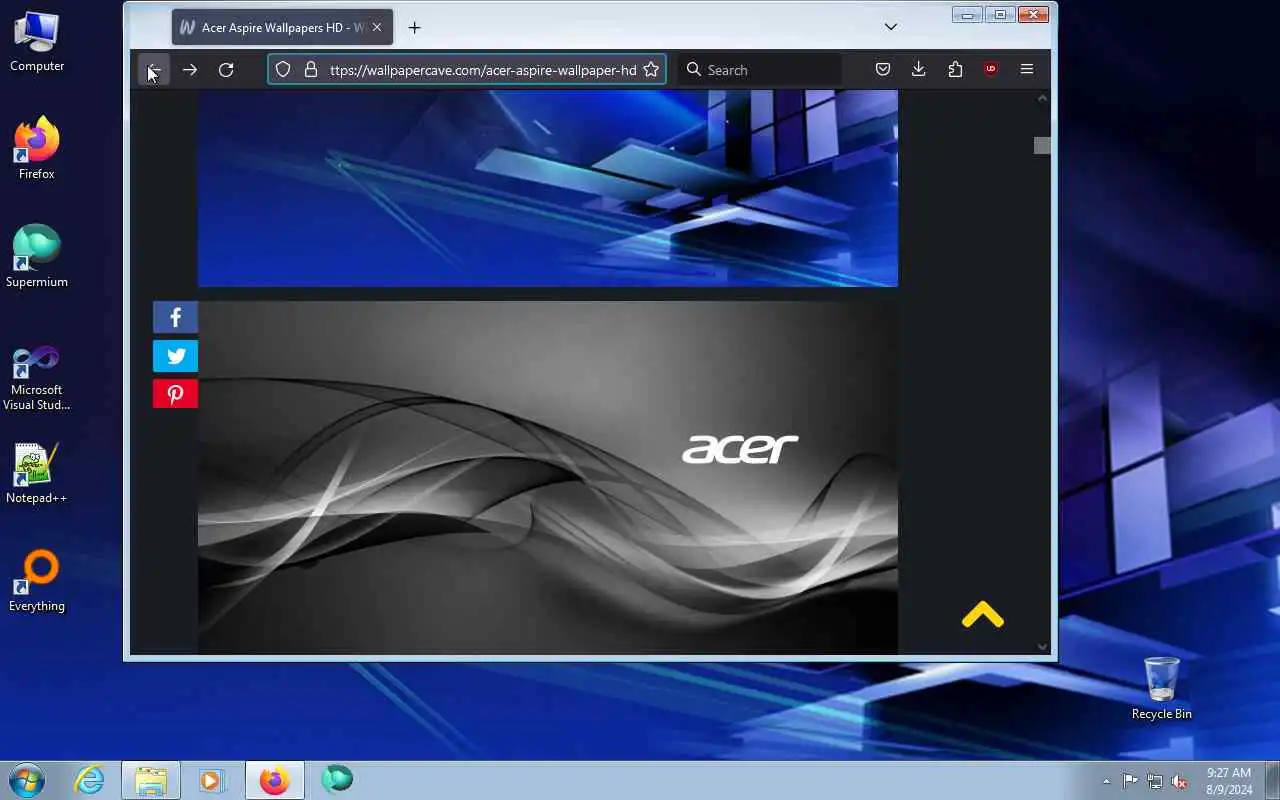Open the Extensions puzzle icon
This screenshot has width=1280, height=800.
point(955,69)
